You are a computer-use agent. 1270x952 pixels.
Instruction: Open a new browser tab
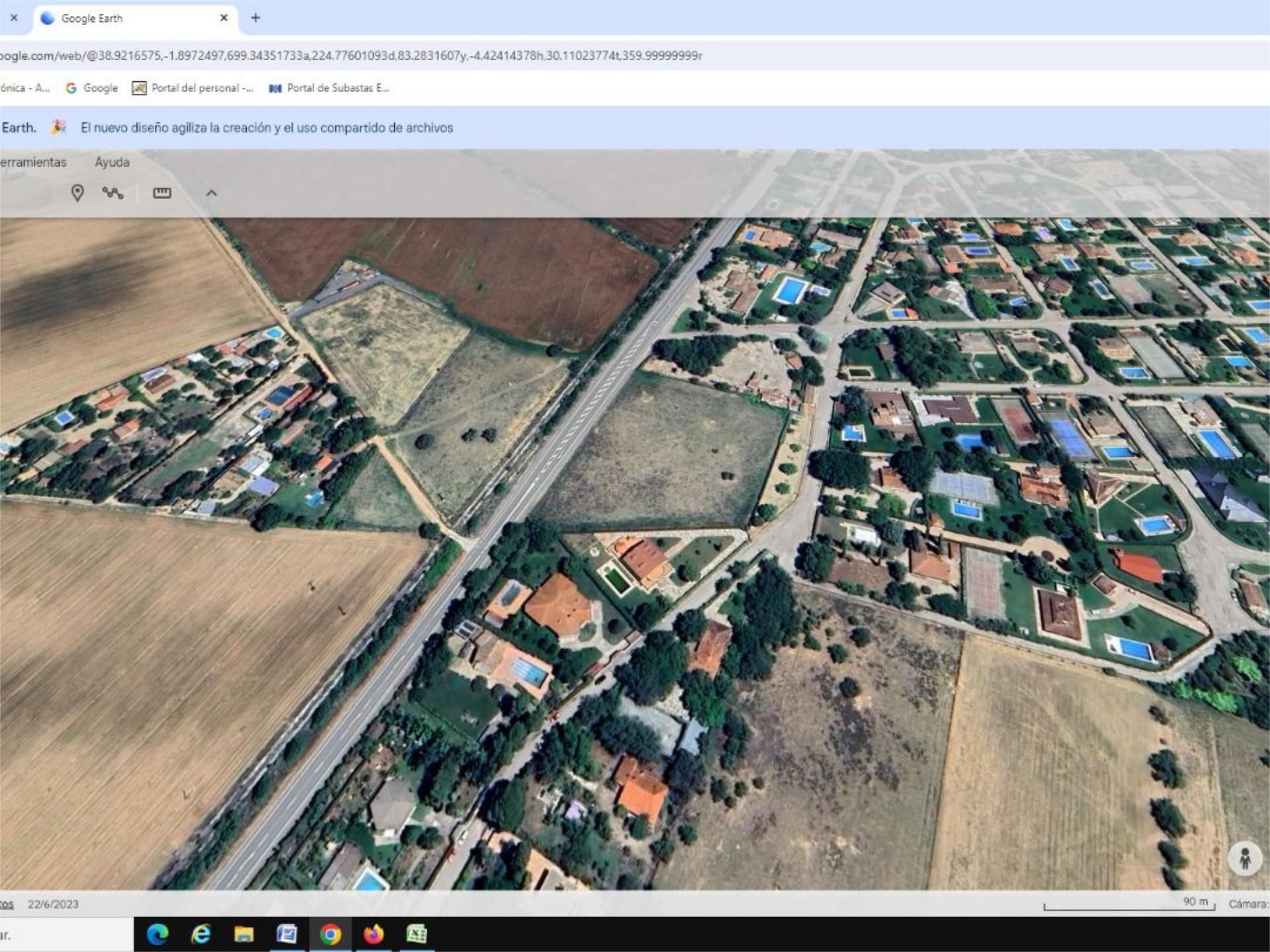click(255, 18)
